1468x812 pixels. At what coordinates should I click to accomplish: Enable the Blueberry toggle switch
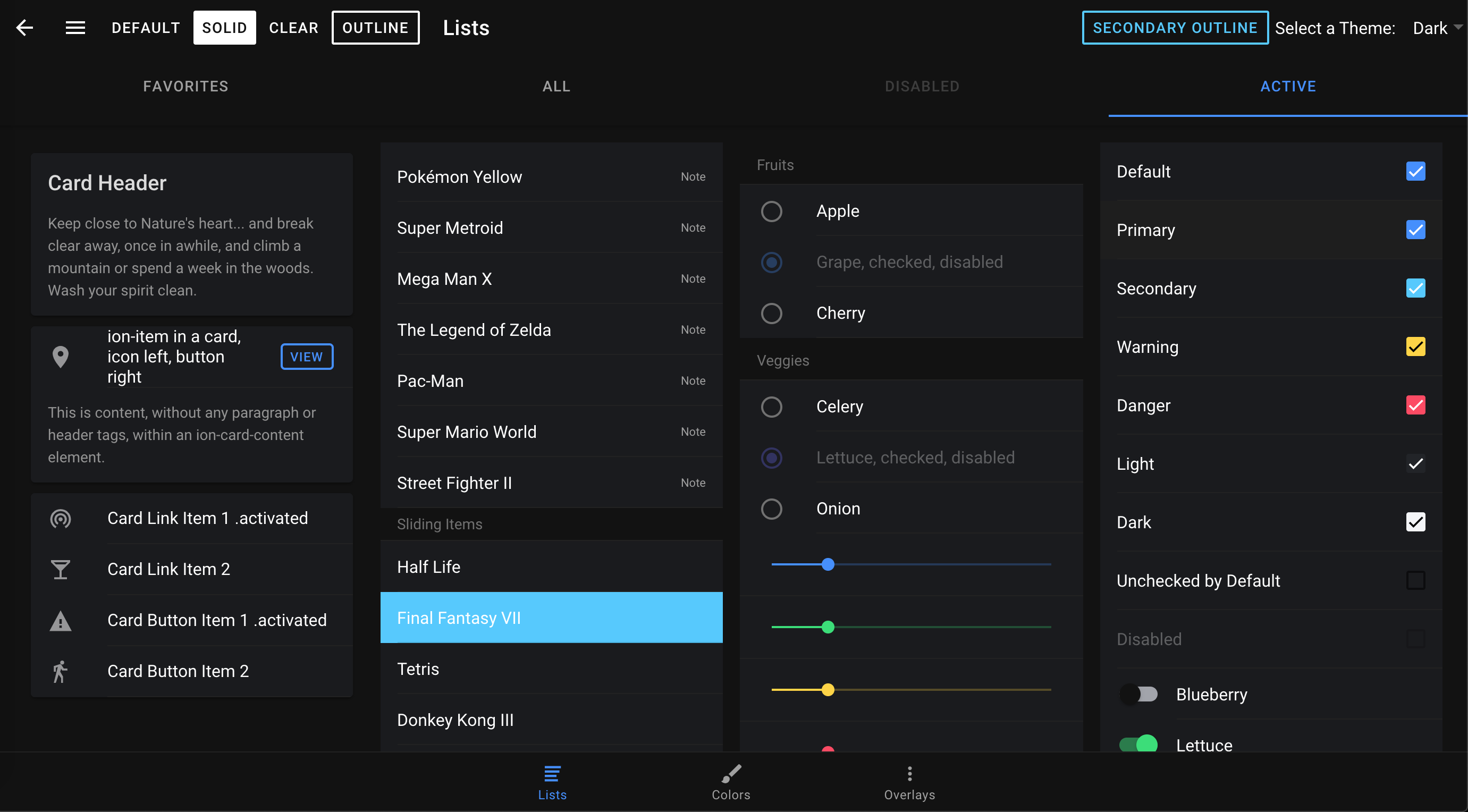[x=1138, y=694]
